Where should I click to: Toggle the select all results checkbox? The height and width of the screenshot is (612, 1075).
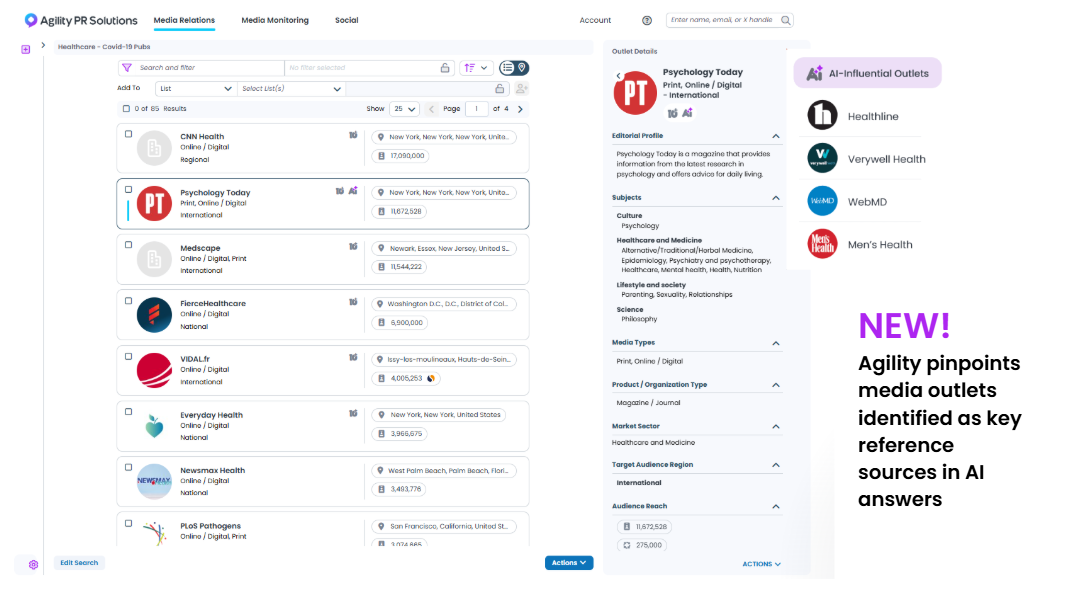[x=126, y=108]
